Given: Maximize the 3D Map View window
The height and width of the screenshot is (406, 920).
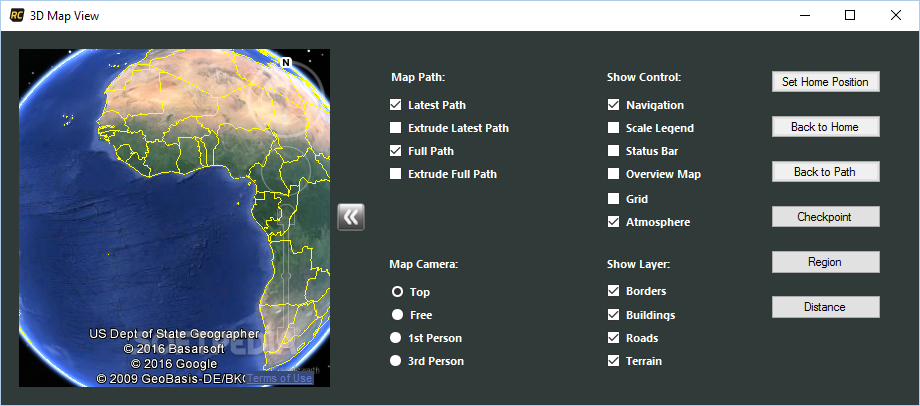Looking at the screenshot, I should [850, 15].
